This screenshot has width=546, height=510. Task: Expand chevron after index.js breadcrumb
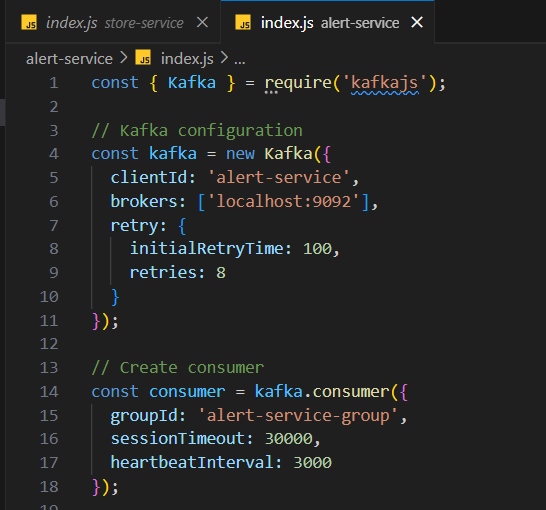(x=224, y=58)
